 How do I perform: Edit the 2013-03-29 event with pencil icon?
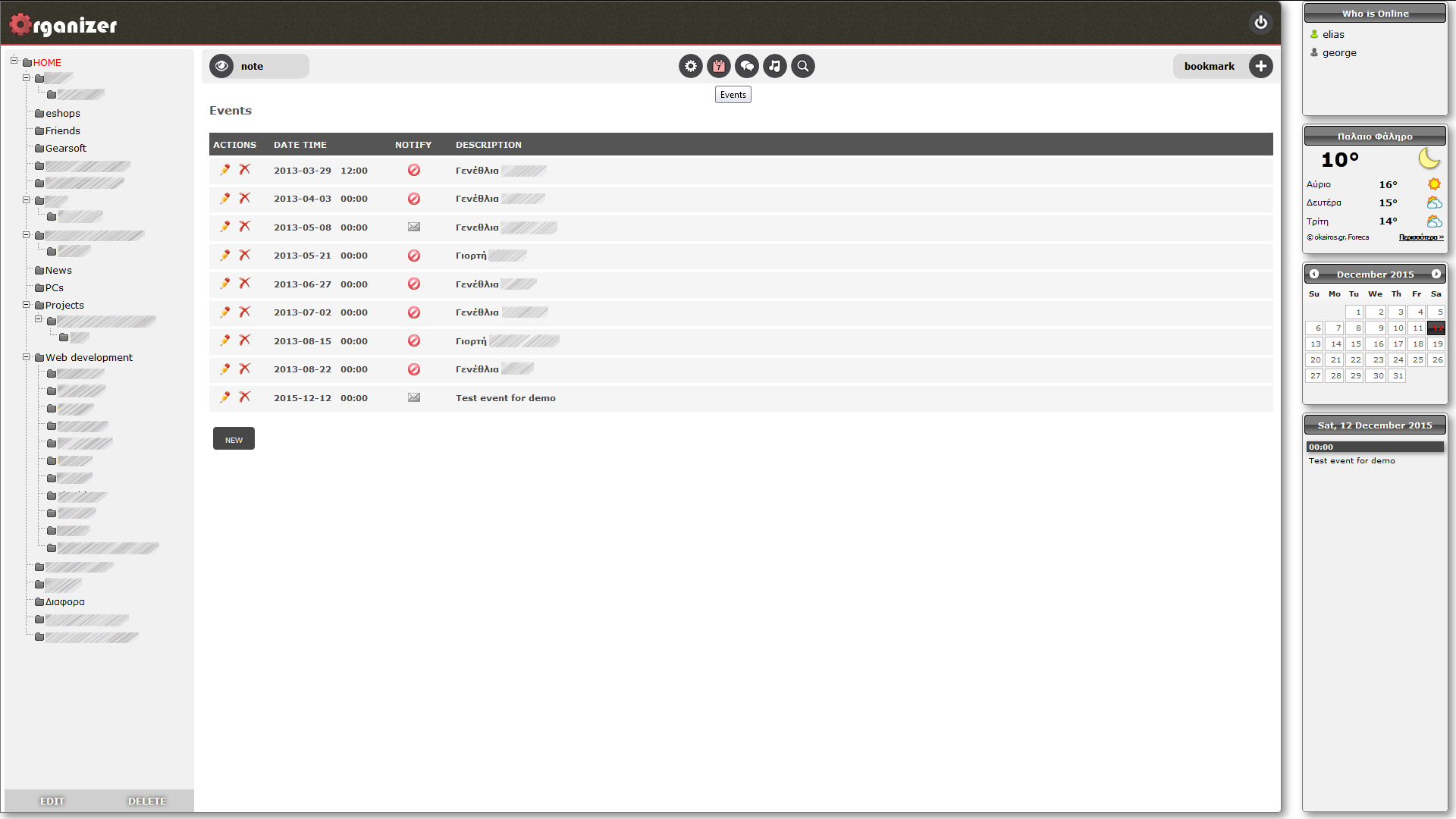[225, 170]
